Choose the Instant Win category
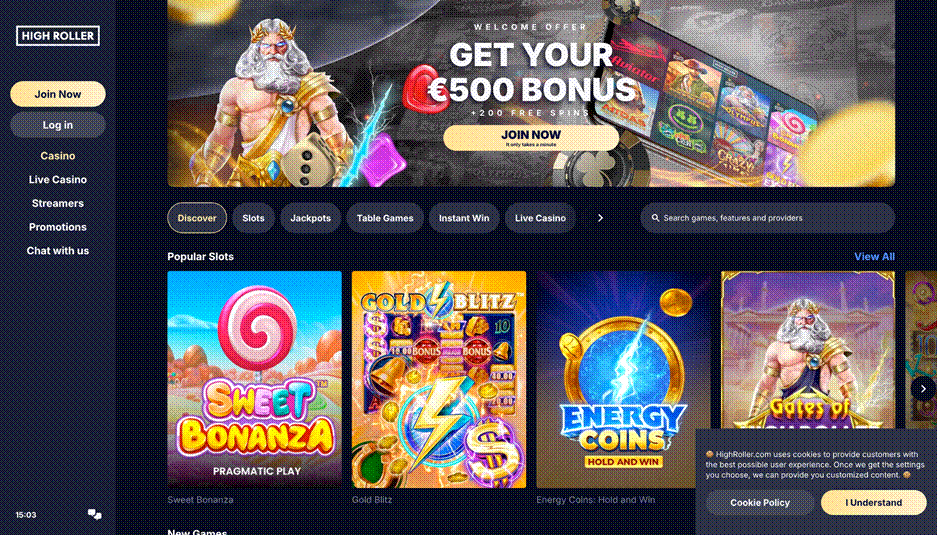The height and width of the screenshot is (535, 937). pos(464,218)
